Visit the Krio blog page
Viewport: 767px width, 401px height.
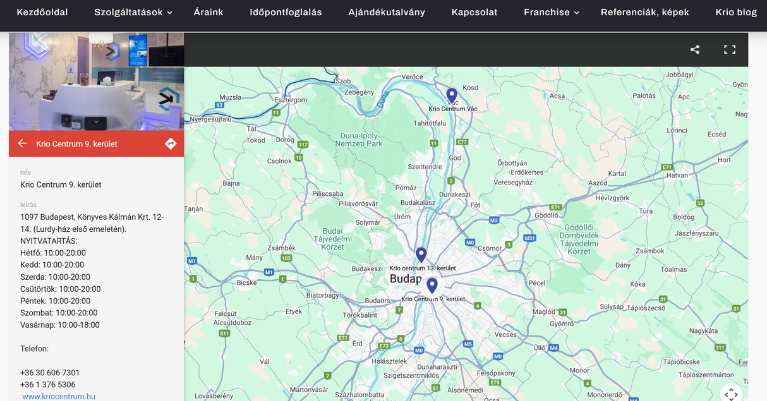click(x=736, y=12)
